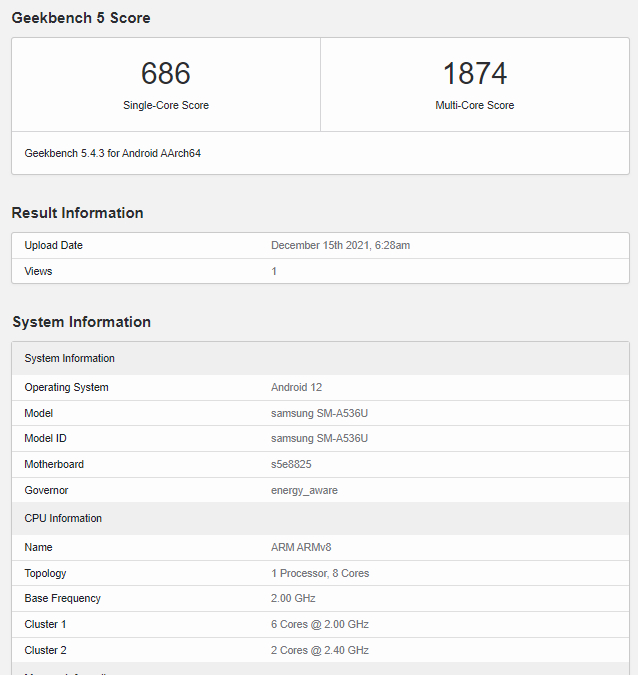Click the Views count value 1
Viewport: 638px width, 675px height.
tap(274, 271)
